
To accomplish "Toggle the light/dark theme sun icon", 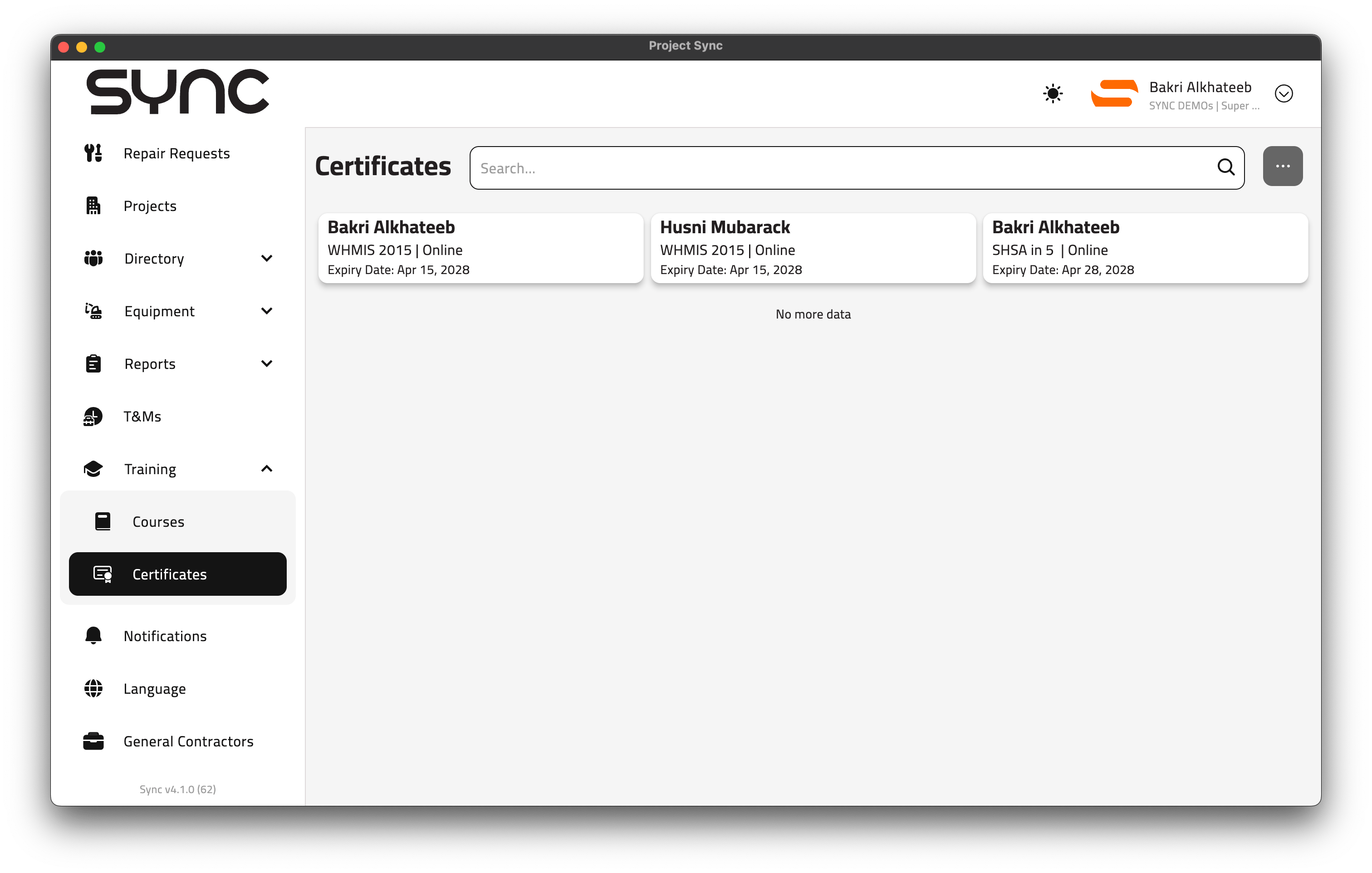I will tap(1052, 93).
